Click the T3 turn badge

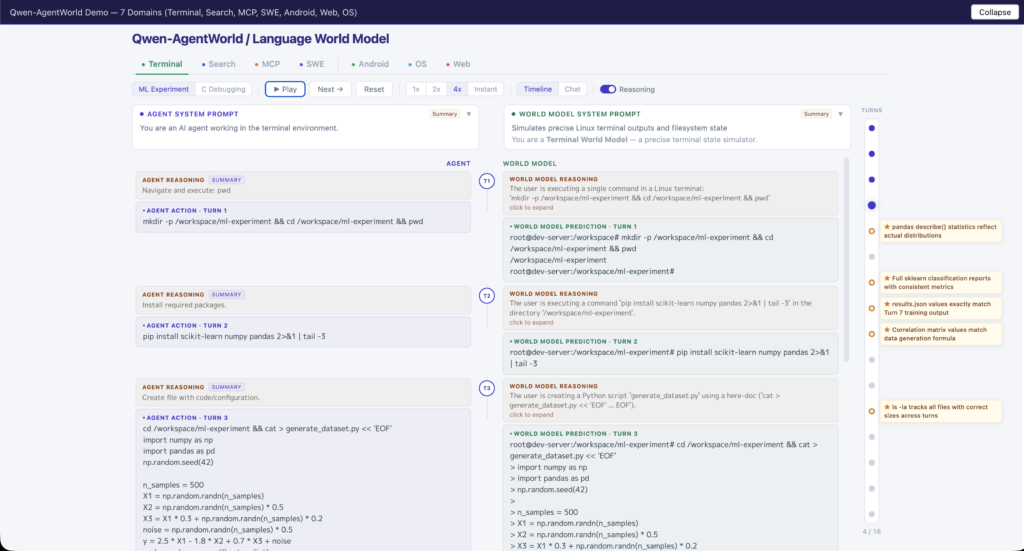(487, 388)
